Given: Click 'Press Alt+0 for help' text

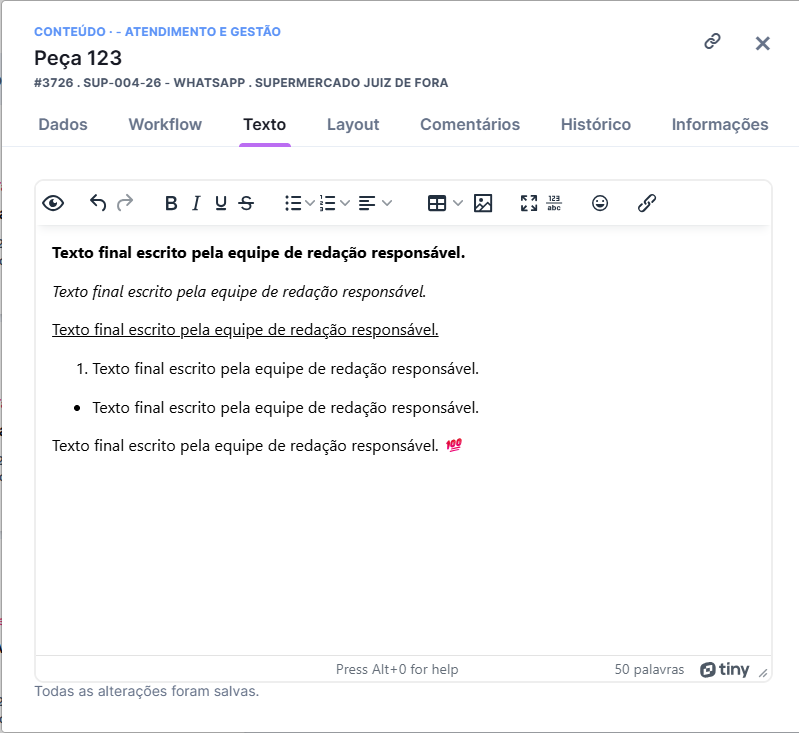Looking at the screenshot, I should tap(397, 669).
